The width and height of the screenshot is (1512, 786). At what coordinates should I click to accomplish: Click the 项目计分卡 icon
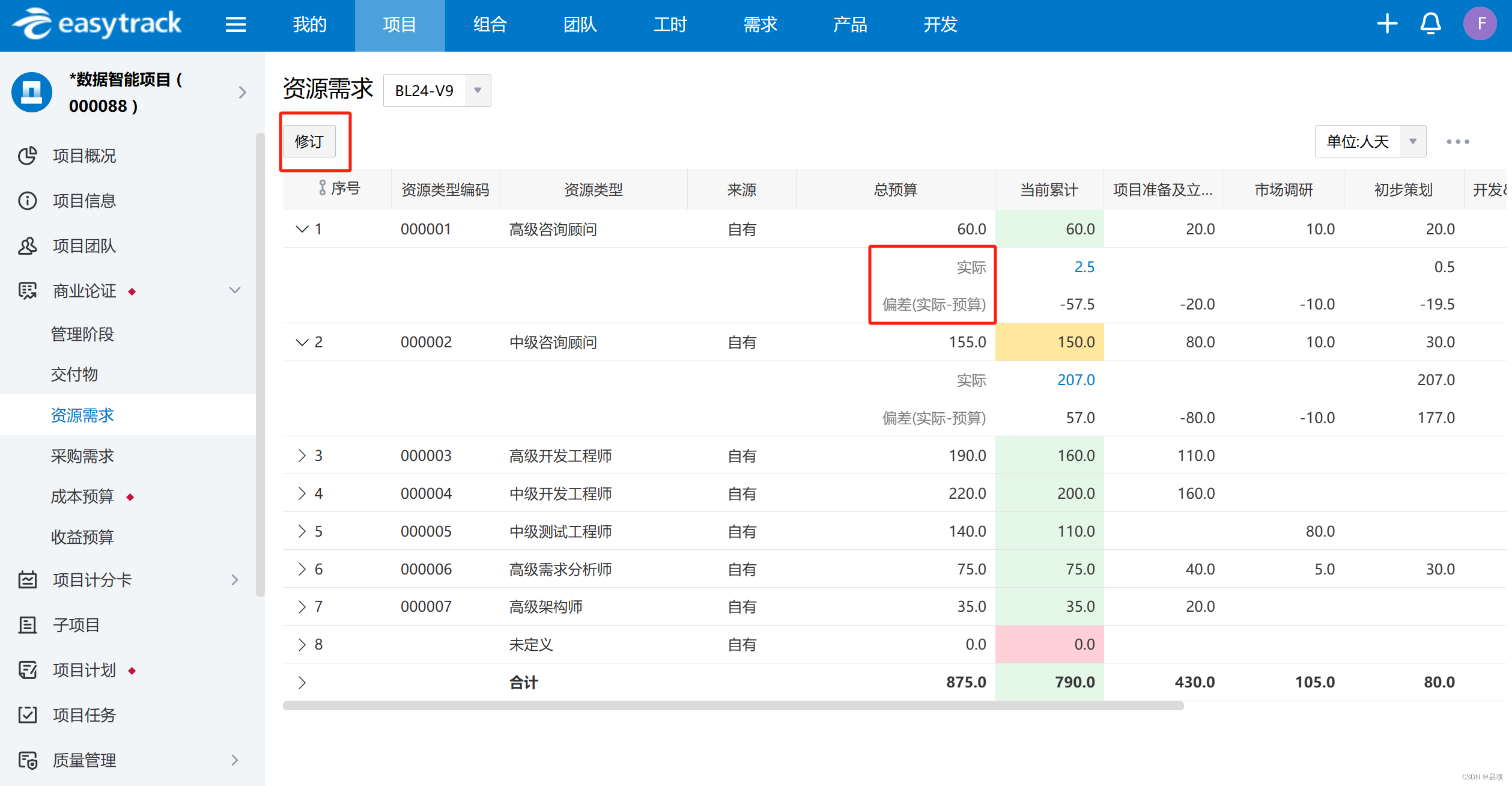[28, 580]
